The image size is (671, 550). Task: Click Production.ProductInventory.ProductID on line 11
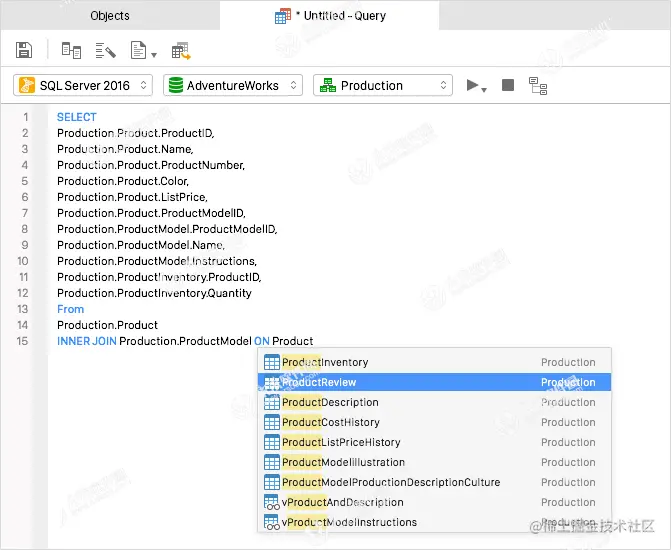tap(159, 277)
